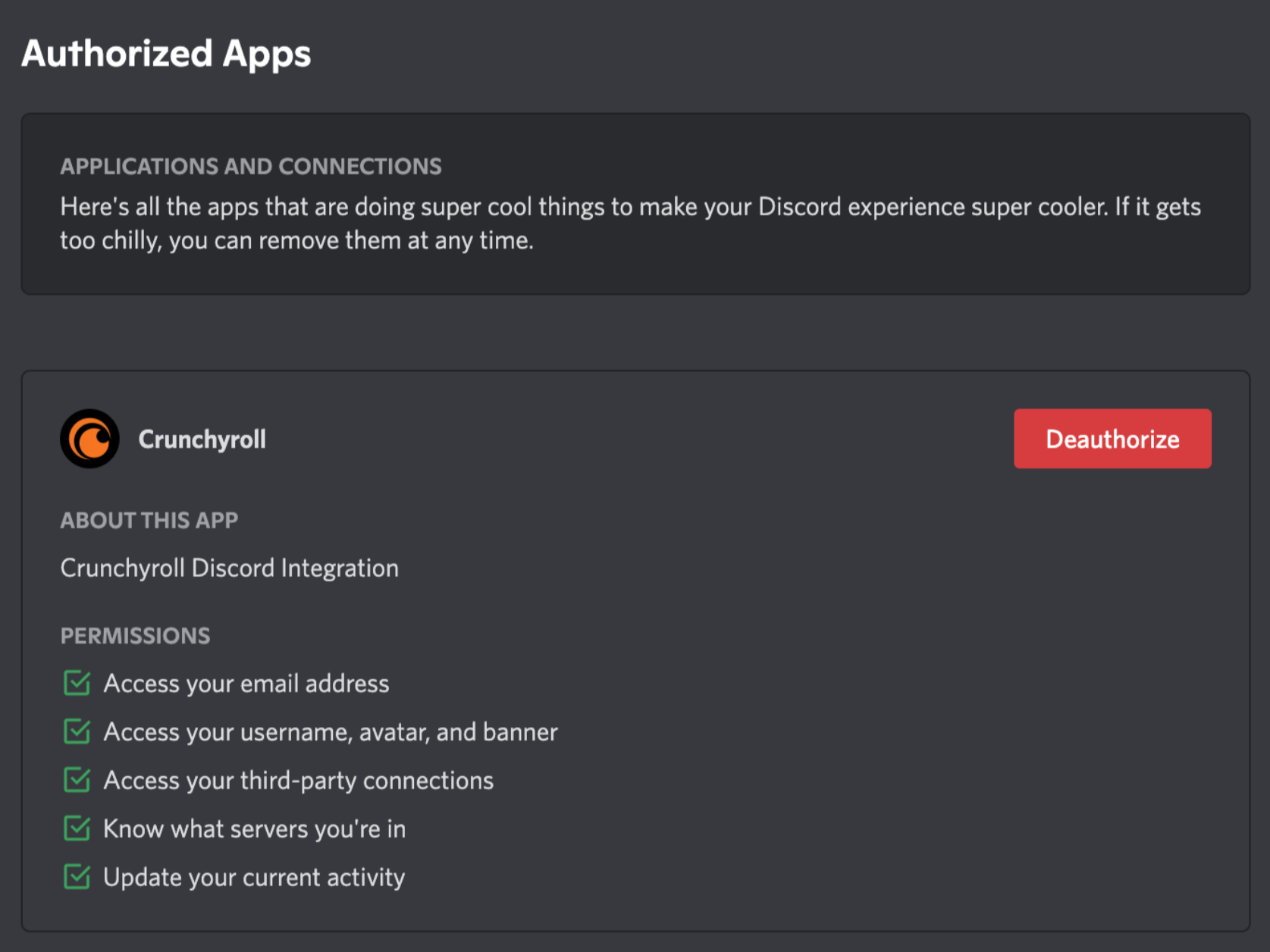The image size is (1270, 952).
Task: Toggle the 'Update your current activity' permission
Action: (x=254, y=877)
